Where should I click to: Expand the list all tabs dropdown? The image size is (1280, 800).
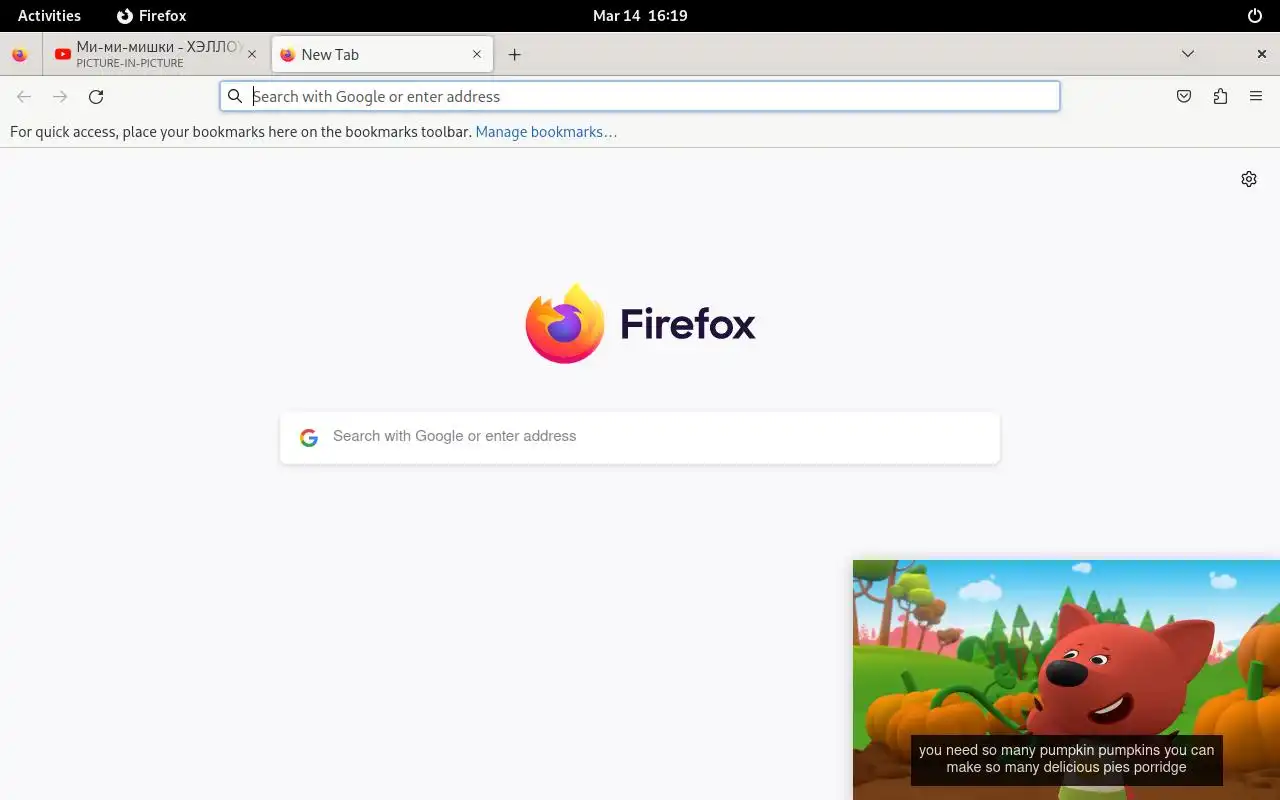click(x=1188, y=54)
